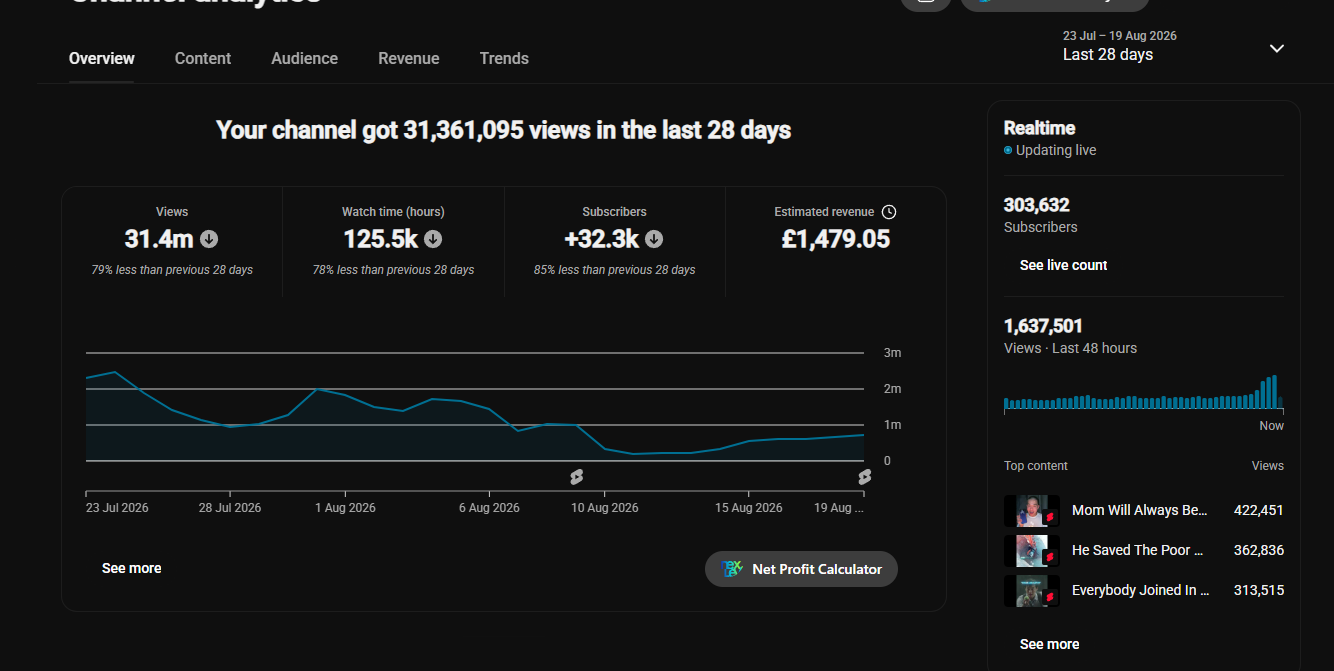This screenshot has height=671, width=1334.
Task: Open the Net Profit Calculator button
Action: pos(801,569)
